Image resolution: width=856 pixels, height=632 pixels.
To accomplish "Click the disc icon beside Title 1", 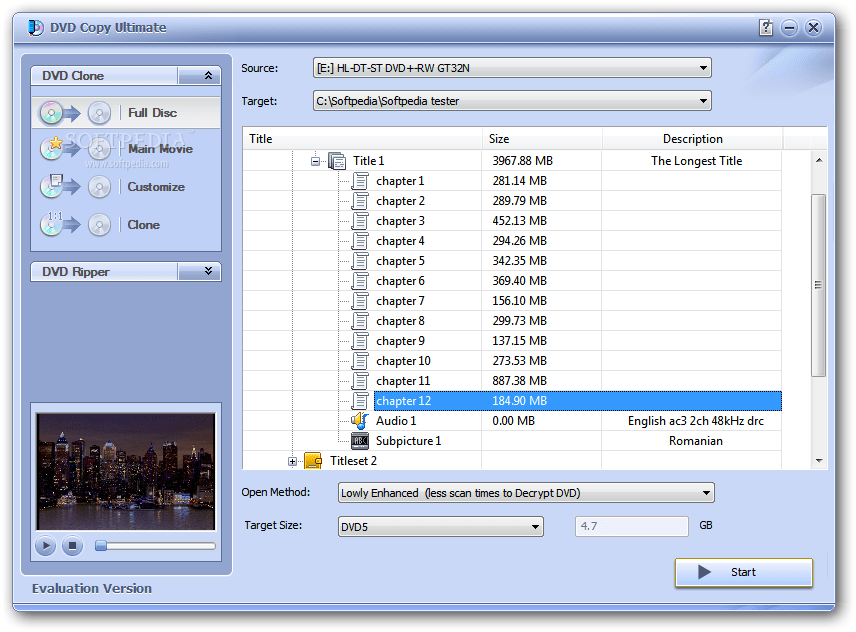I will [x=336, y=160].
